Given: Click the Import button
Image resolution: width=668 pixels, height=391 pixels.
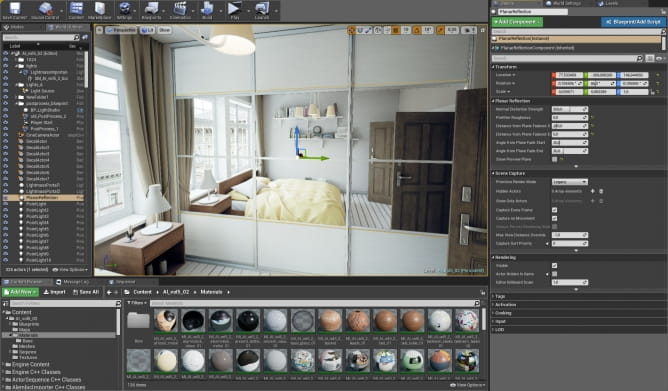Looking at the screenshot, I should point(54,292).
